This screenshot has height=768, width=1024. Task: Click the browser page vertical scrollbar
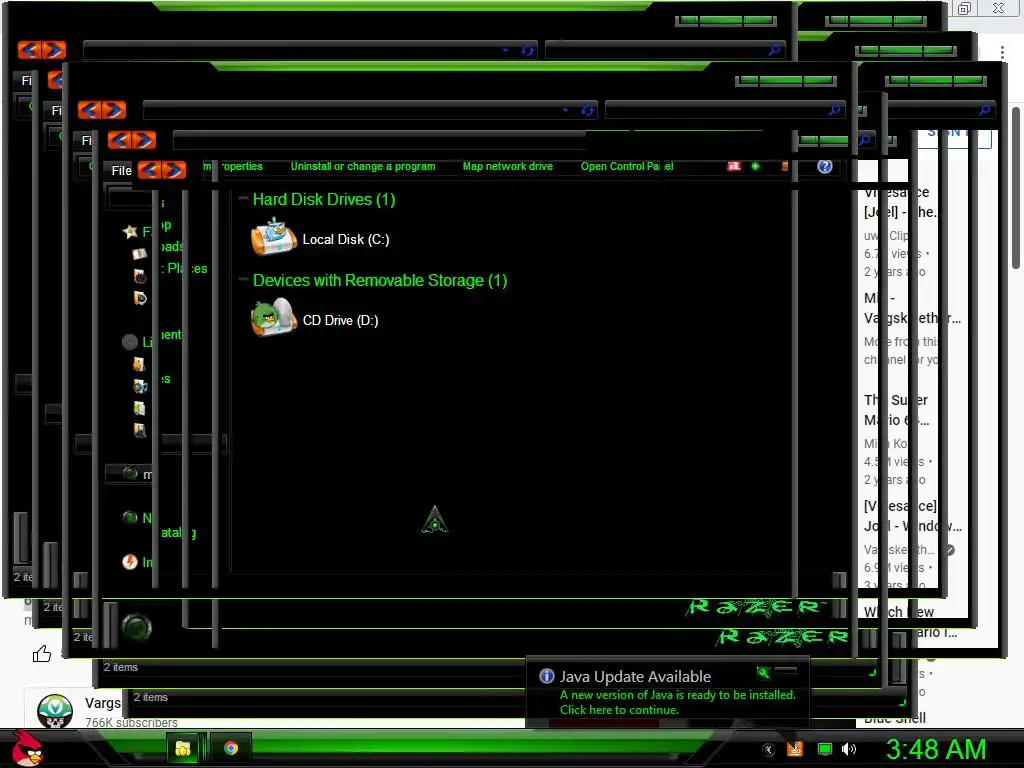coord(1016,187)
